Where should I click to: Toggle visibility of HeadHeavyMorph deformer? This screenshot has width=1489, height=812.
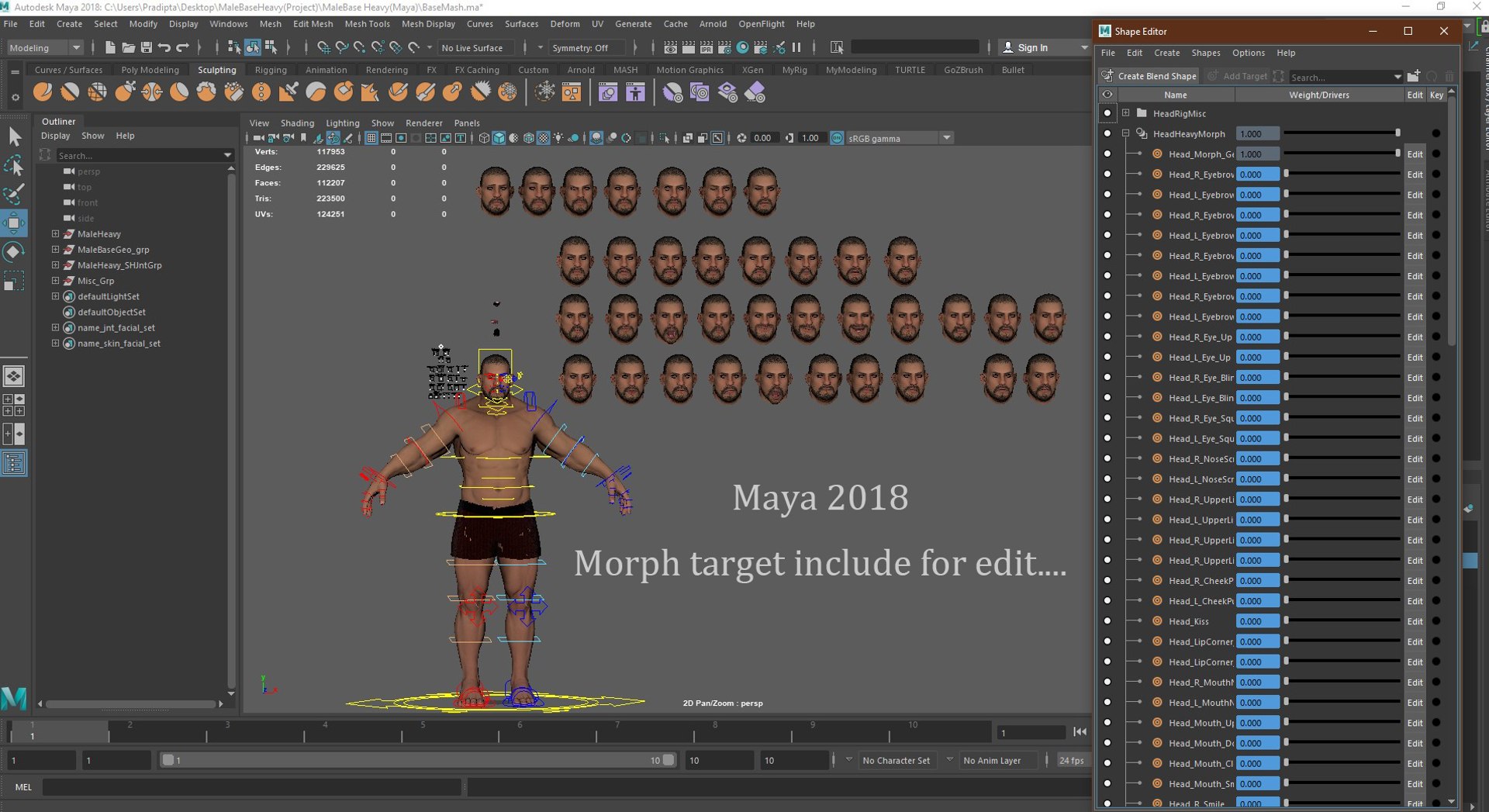tap(1107, 133)
